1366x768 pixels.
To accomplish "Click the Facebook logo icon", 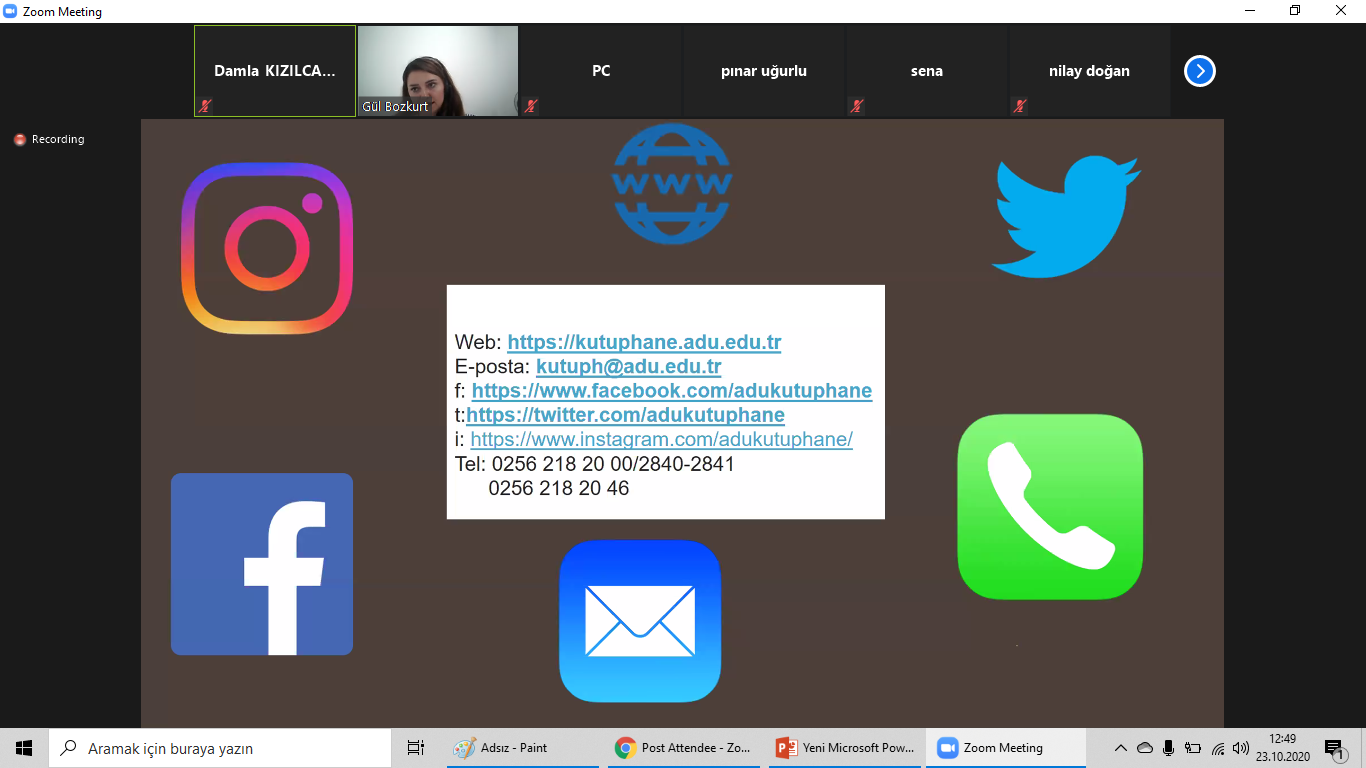I will (x=262, y=564).
